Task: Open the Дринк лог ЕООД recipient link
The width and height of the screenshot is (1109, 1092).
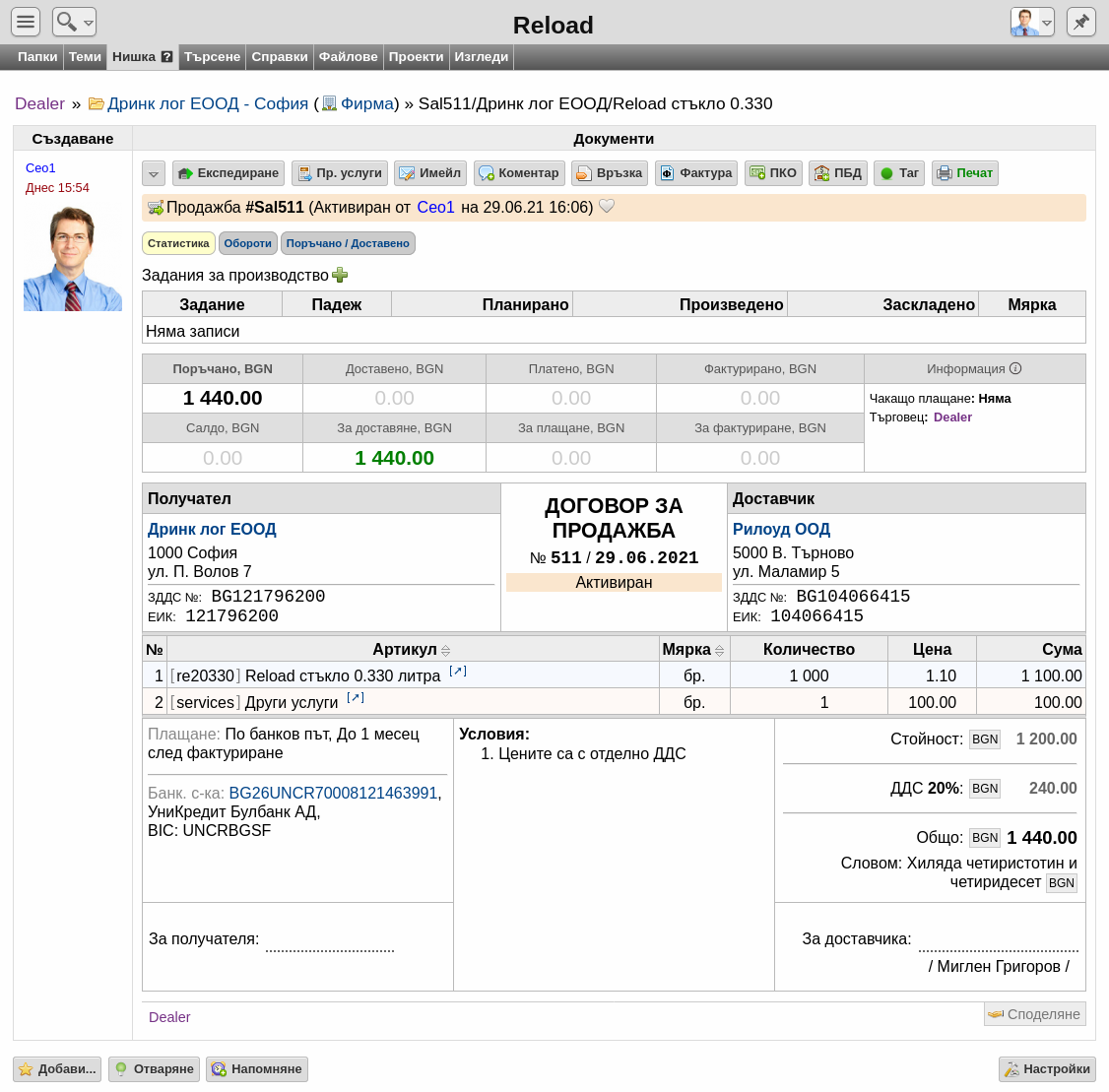Action: click(212, 529)
